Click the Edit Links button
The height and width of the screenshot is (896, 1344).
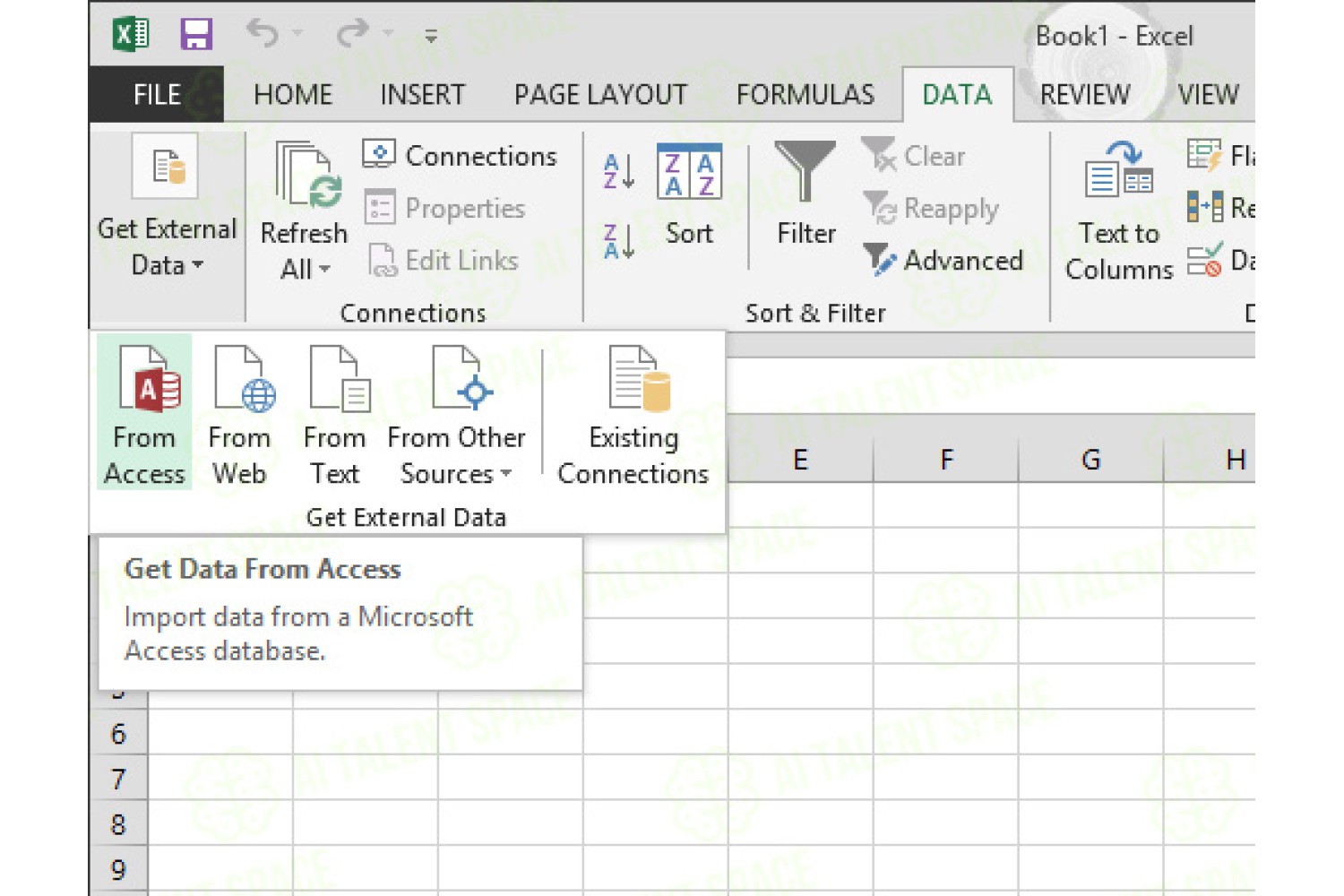(x=443, y=261)
